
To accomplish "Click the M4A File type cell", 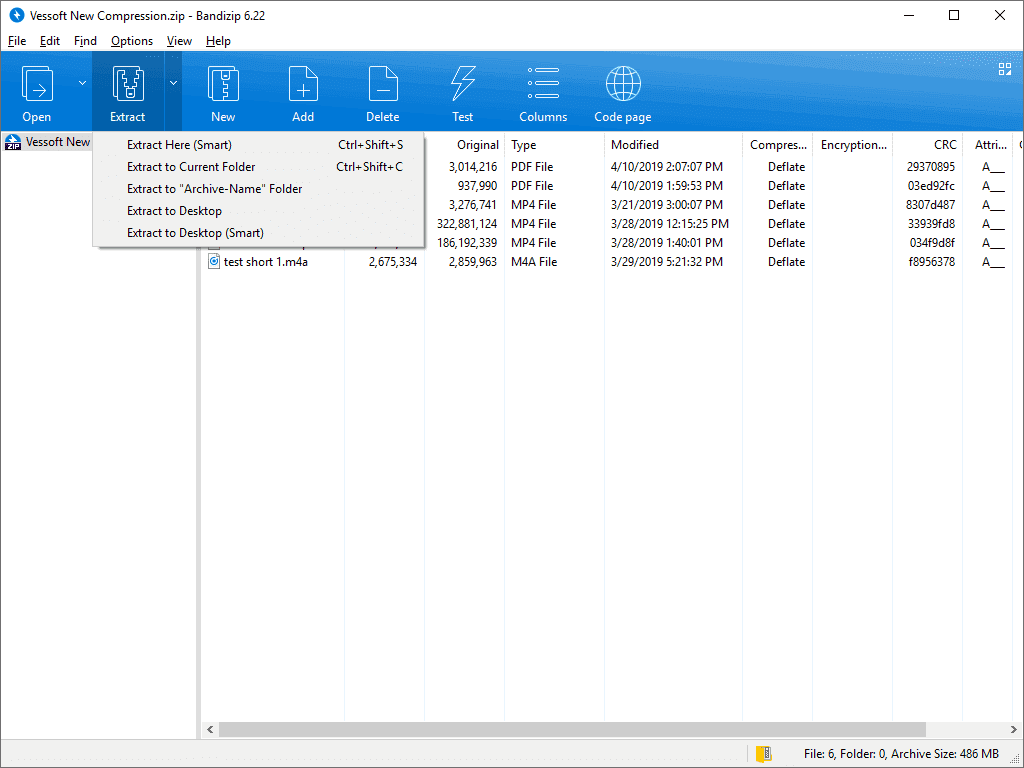I will coord(534,262).
